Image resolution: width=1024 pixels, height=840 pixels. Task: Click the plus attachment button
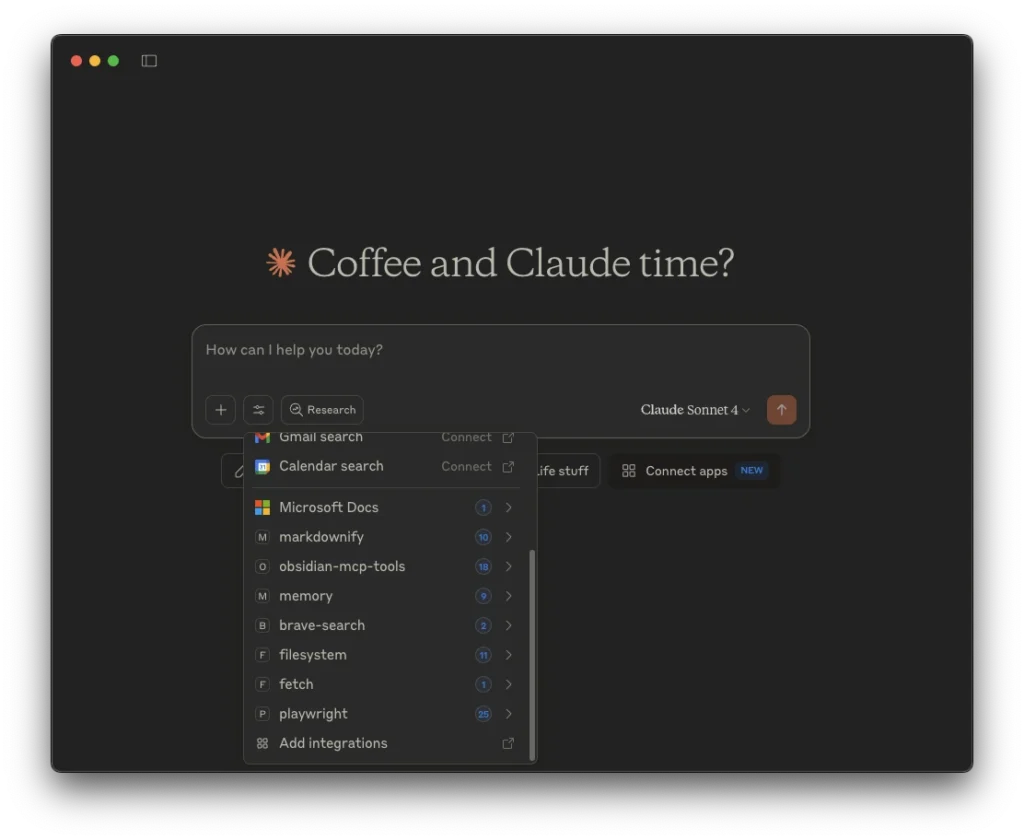[221, 410]
